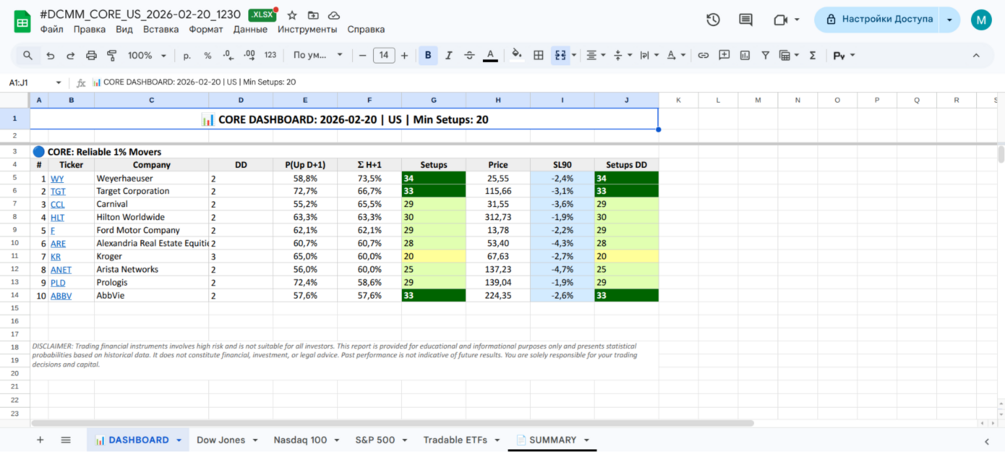Image resolution: width=1005 pixels, height=452 pixels.
Task: Open the Справка menu
Action: [366, 29]
